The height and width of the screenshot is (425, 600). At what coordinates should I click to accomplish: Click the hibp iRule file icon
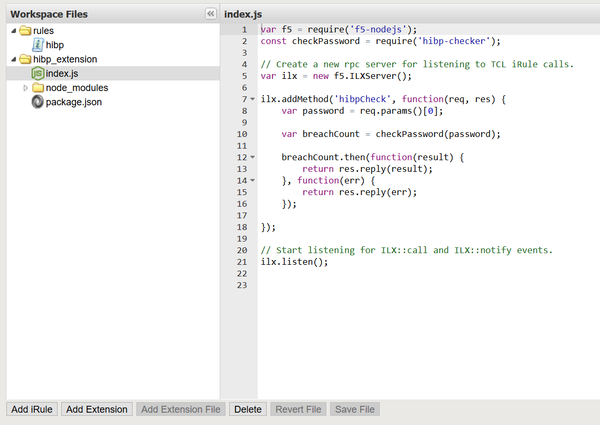[38, 45]
